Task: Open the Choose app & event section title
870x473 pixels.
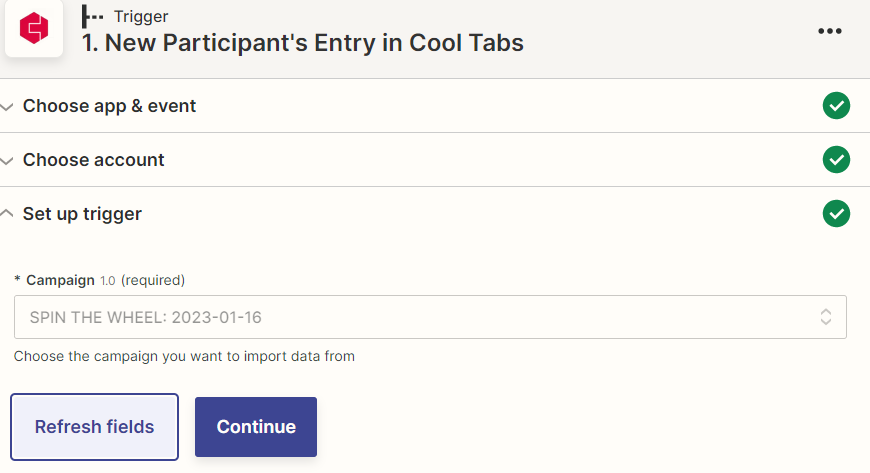Action: coord(109,105)
